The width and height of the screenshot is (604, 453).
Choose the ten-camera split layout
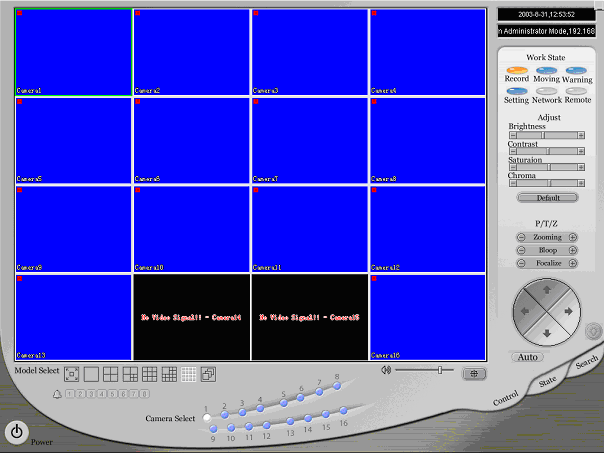pyautogui.click(x=169, y=374)
